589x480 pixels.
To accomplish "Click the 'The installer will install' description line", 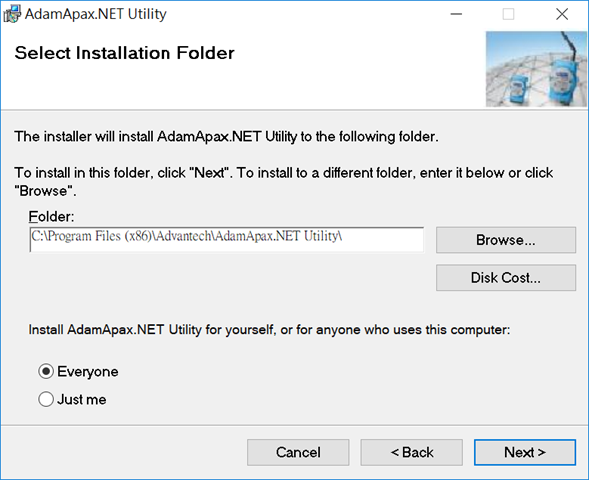I will (227, 136).
